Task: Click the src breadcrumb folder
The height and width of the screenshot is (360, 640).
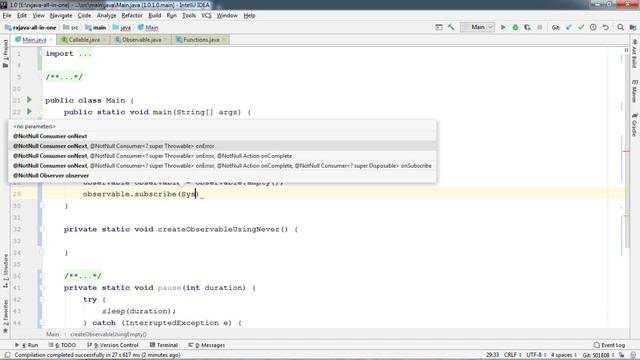Action: (70, 27)
